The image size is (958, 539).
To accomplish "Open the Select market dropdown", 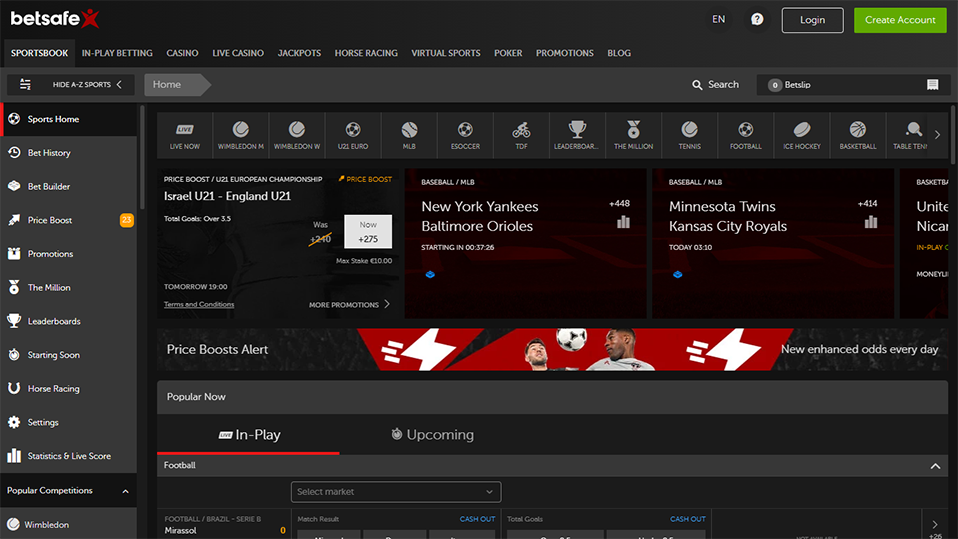I will point(396,492).
